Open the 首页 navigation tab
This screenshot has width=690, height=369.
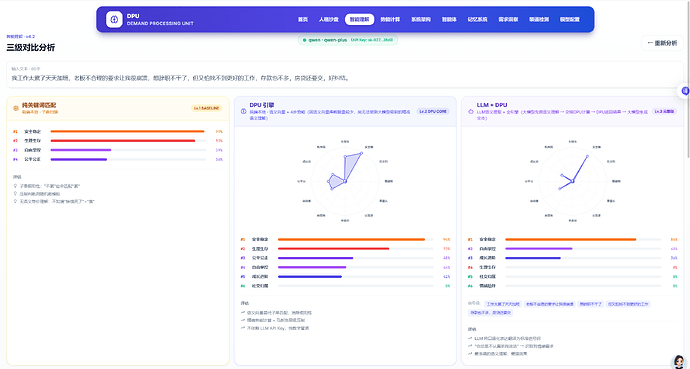pos(303,19)
